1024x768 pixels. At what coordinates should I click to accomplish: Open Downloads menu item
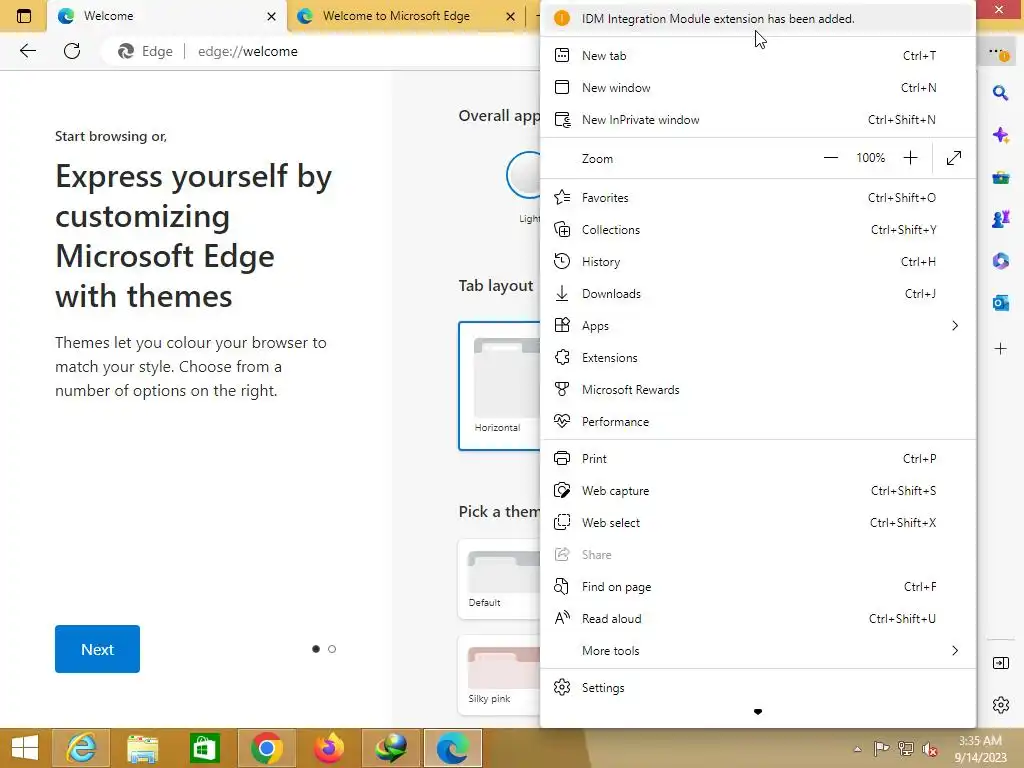click(x=758, y=294)
